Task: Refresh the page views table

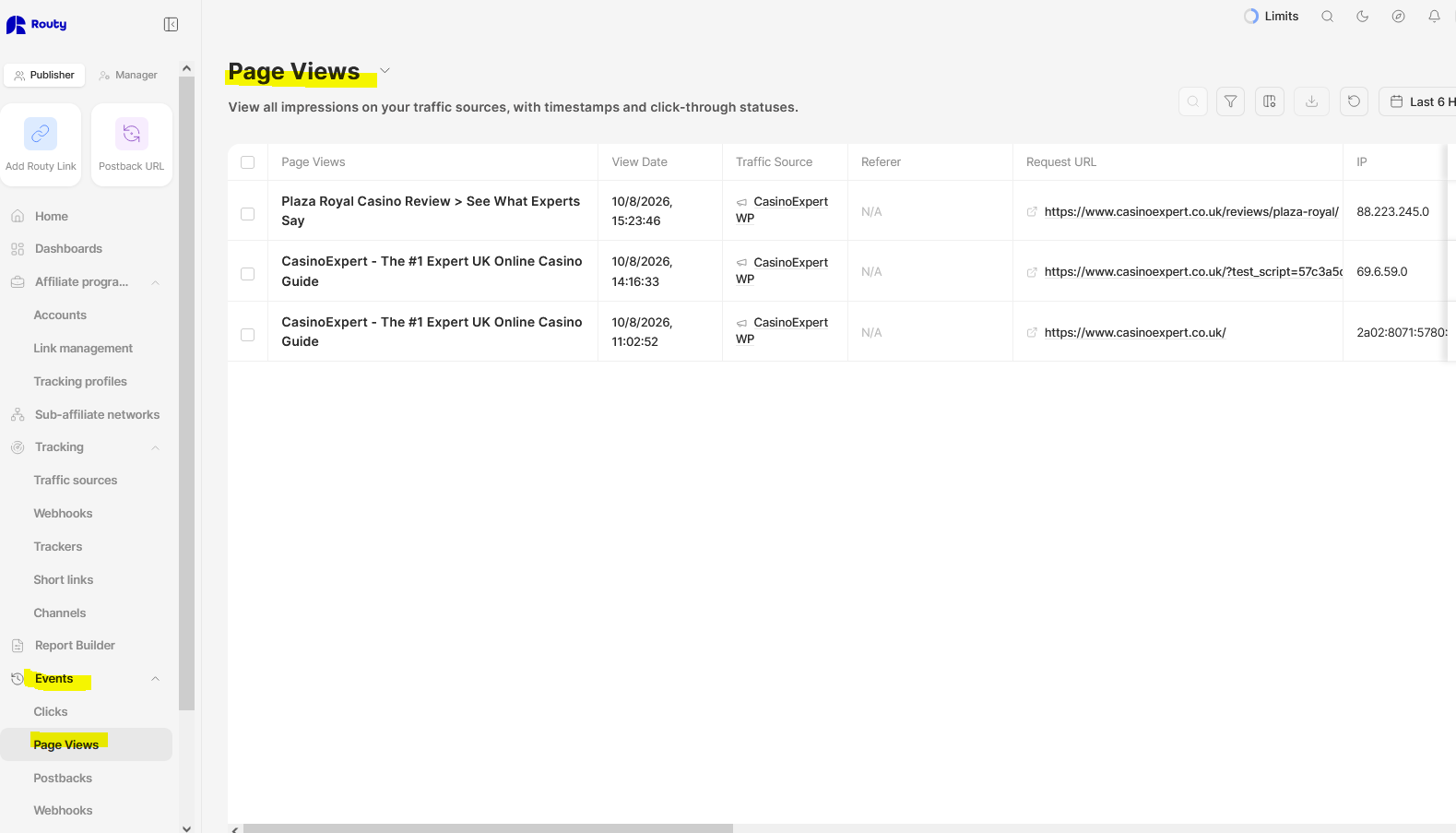Action: [1354, 101]
